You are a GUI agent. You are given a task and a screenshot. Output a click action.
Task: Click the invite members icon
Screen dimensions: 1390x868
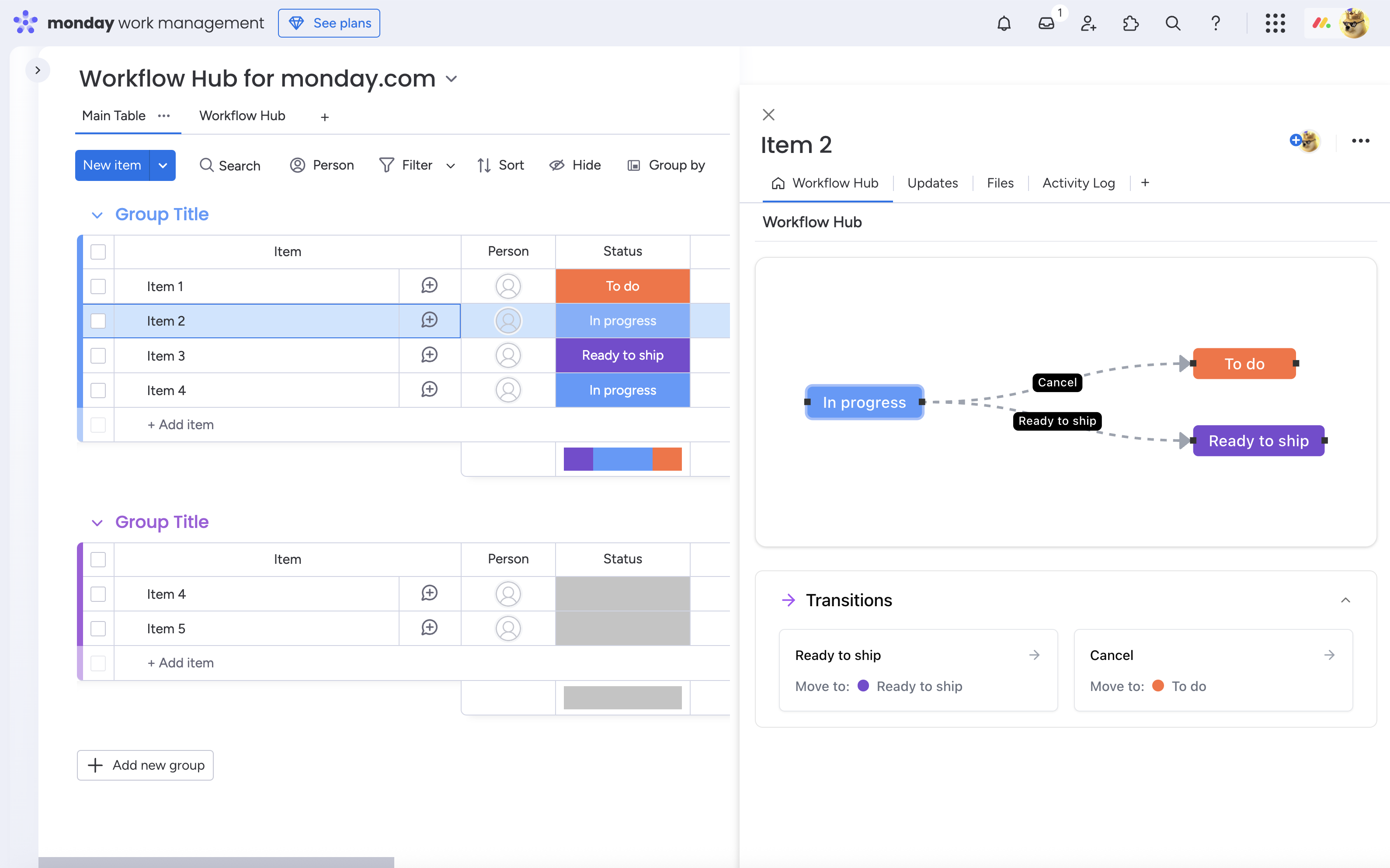coord(1088,24)
